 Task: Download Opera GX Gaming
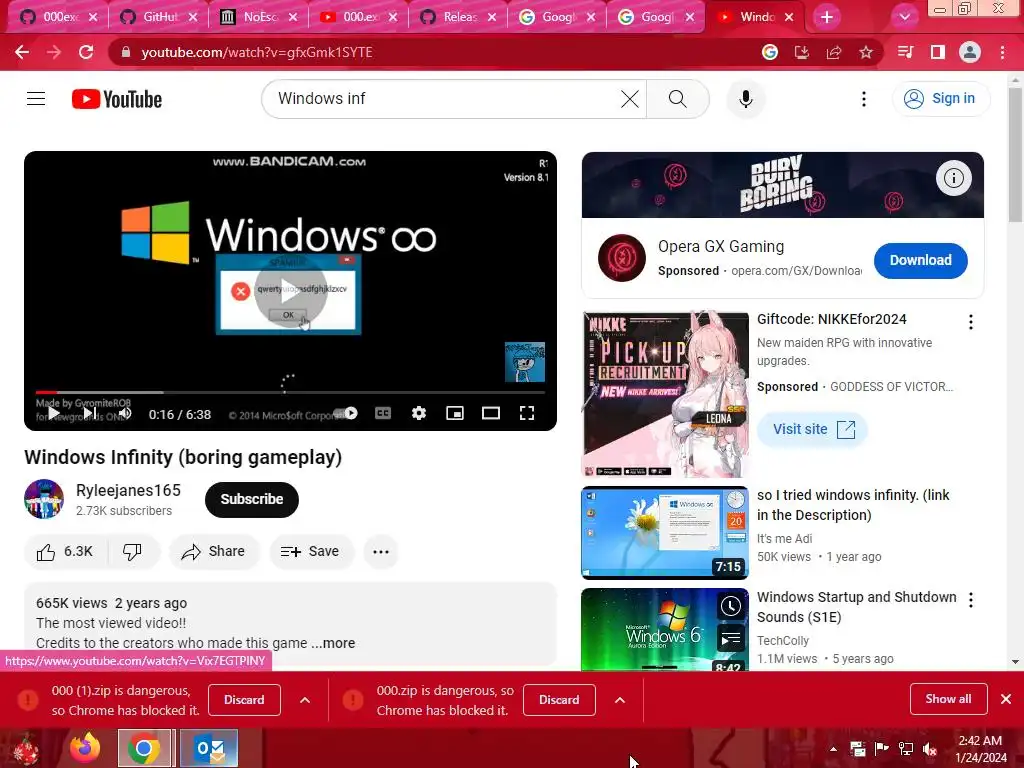tap(920, 261)
